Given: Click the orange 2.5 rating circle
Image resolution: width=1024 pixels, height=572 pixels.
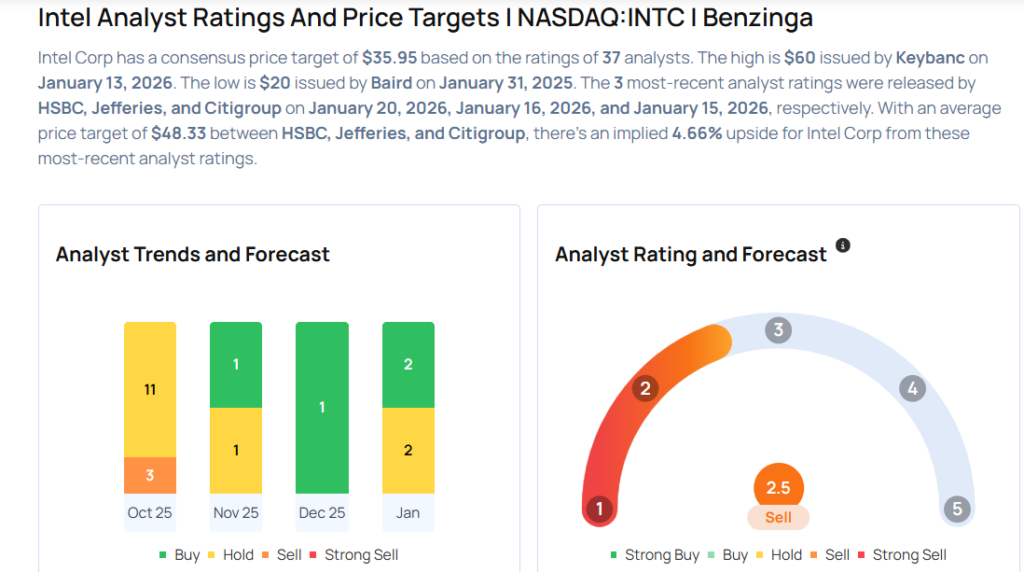Looking at the screenshot, I should pyautogui.click(x=778, y=488).
